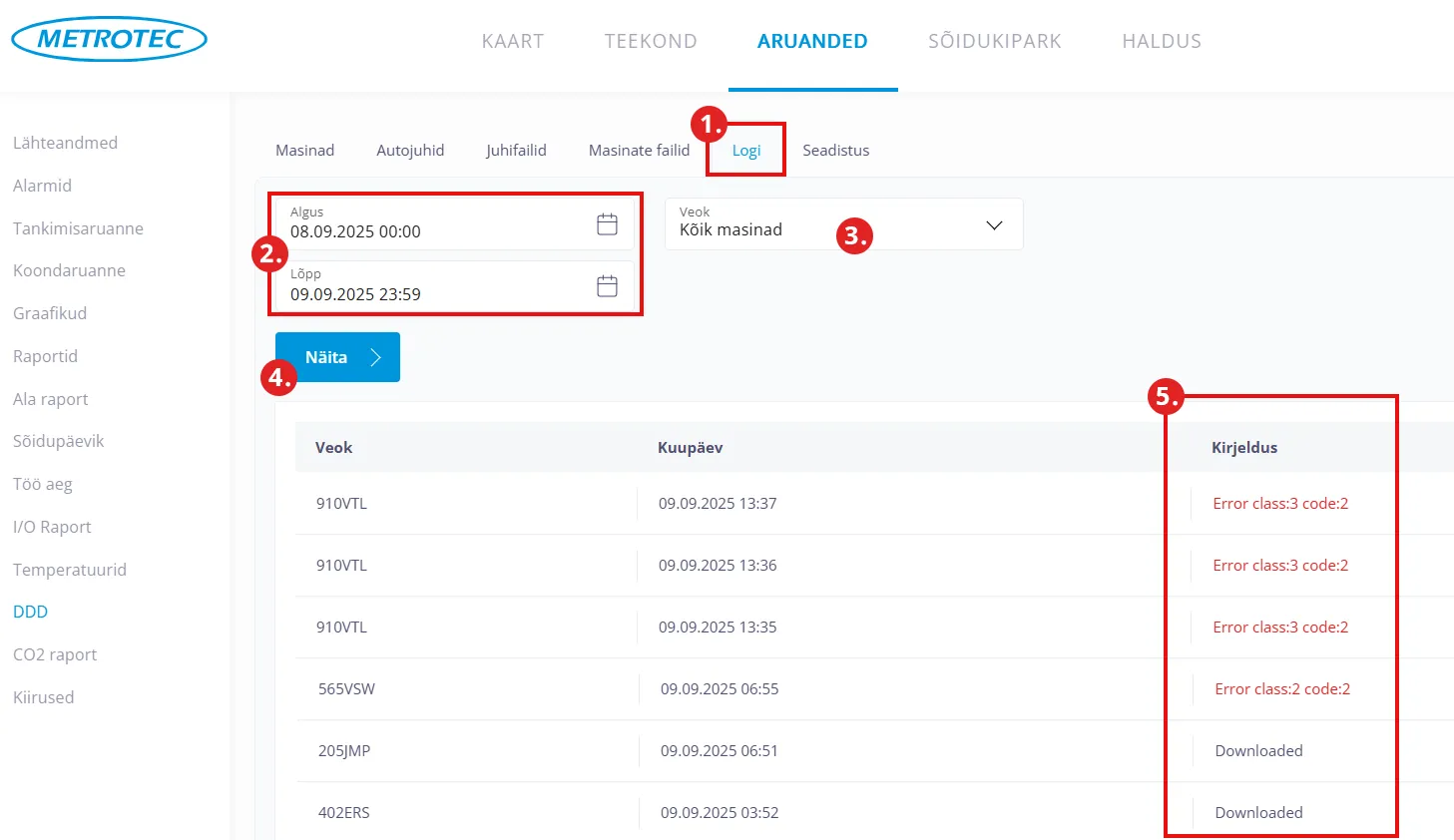Expand the Veok vehicle dropdown
Screen dimensions: 1454x840
pyautogui.click(x=843, y=223)
